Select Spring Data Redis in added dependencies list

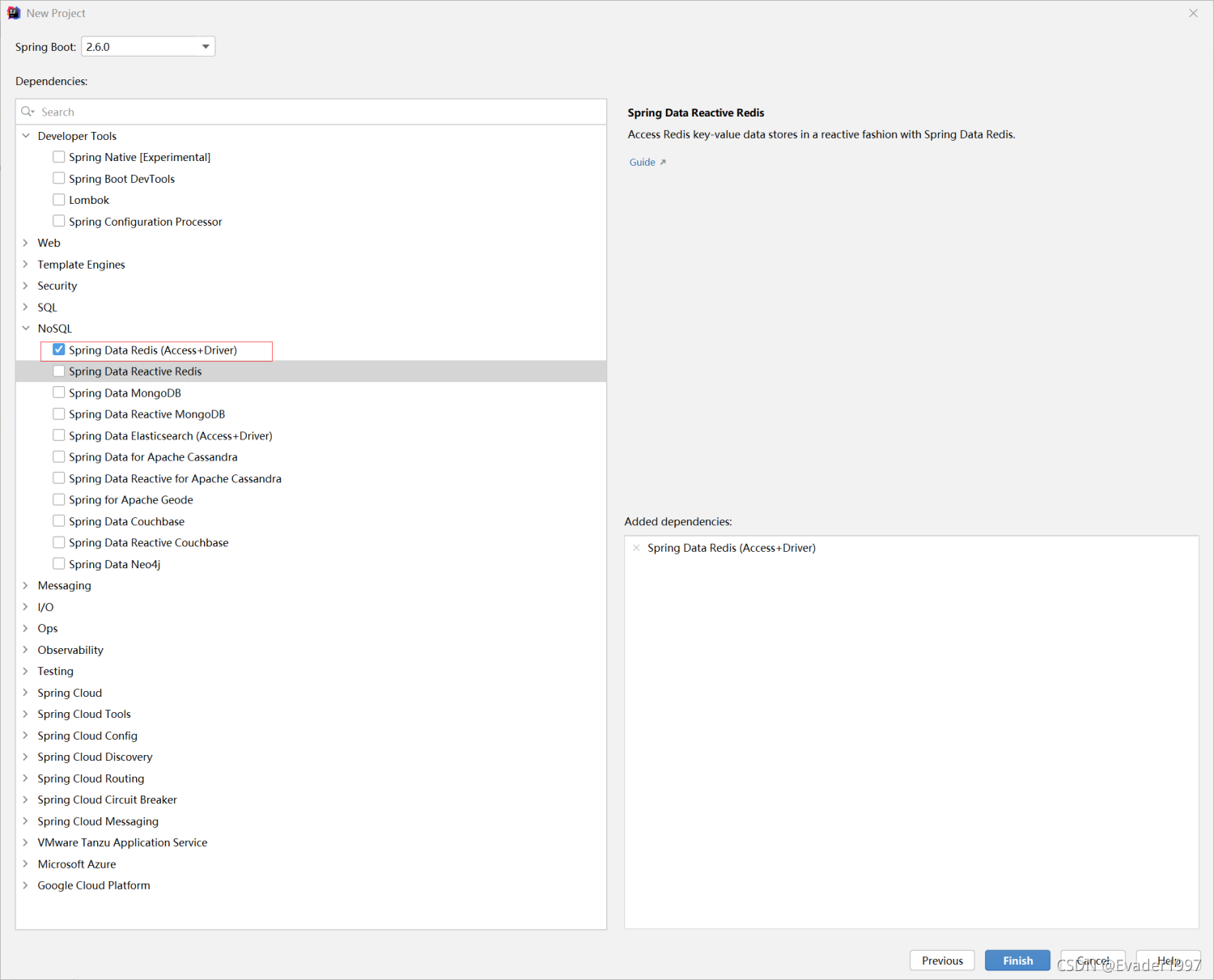[732, 548]
